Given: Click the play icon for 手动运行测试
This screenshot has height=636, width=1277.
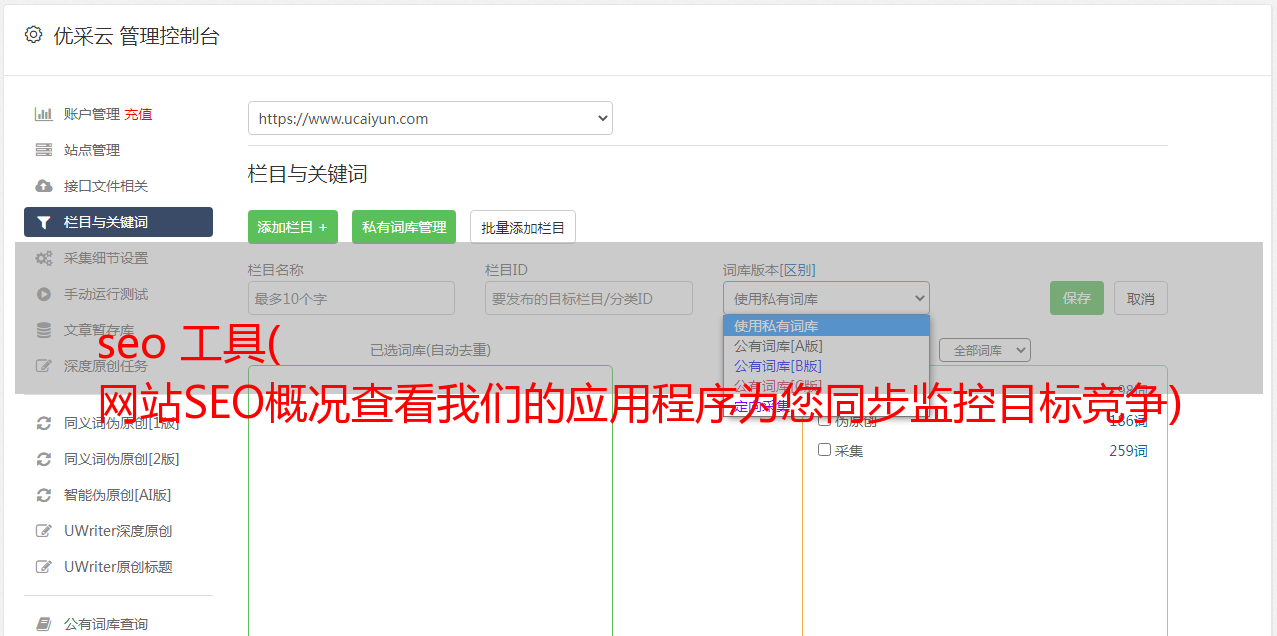Looking at the screenshot, I should click(x=44, y=294).
